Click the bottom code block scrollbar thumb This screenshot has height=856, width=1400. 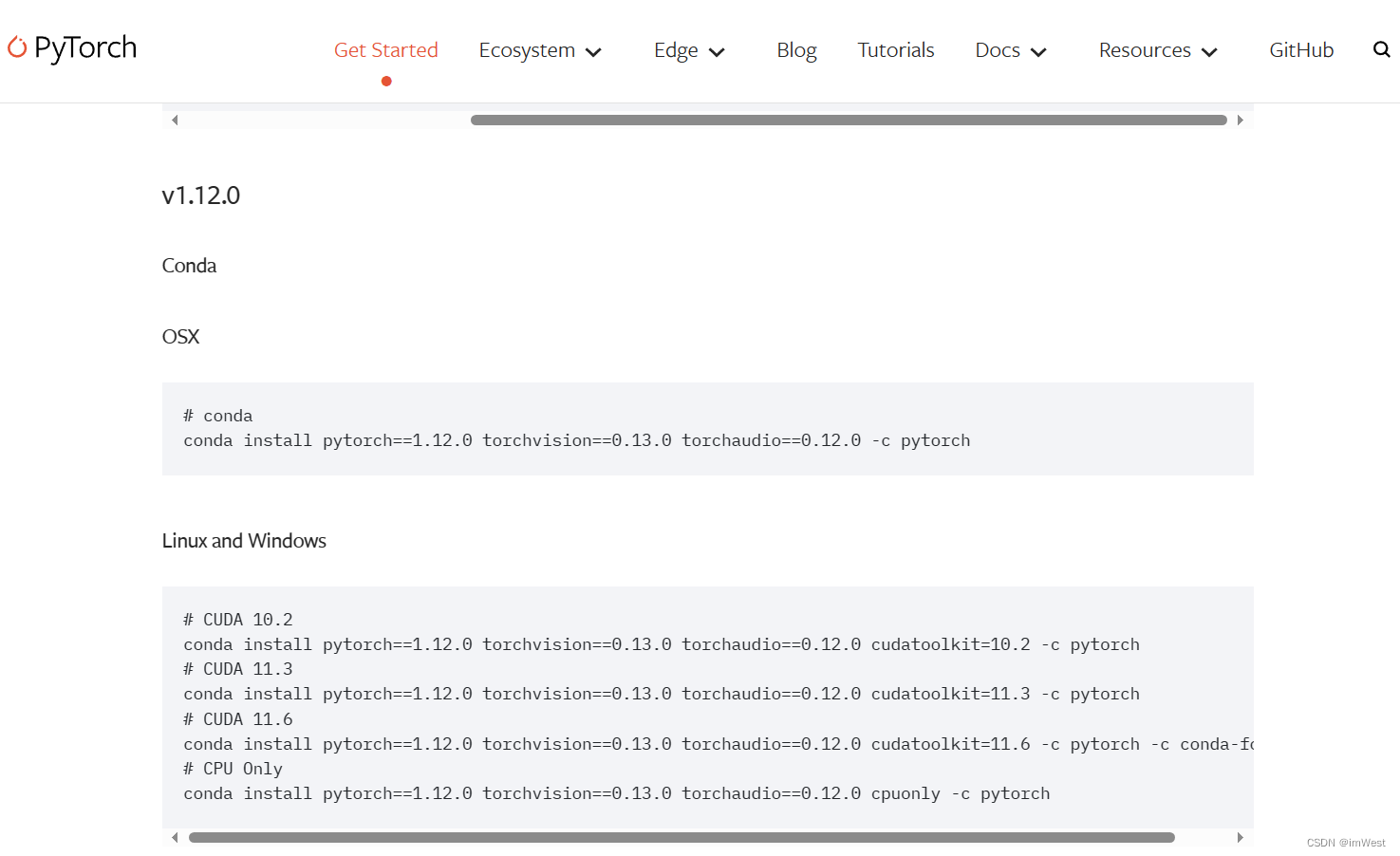pyautogui.click(x=681, y=837)
